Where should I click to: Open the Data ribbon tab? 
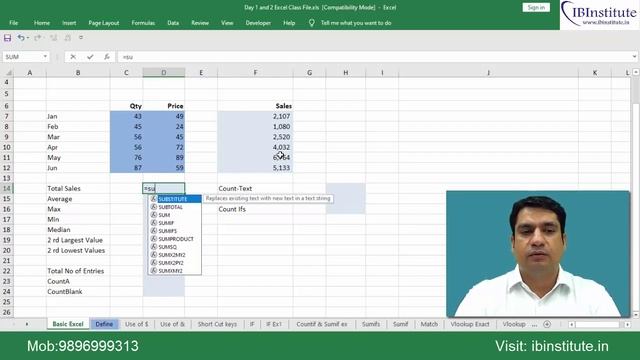tap(173, 23)
